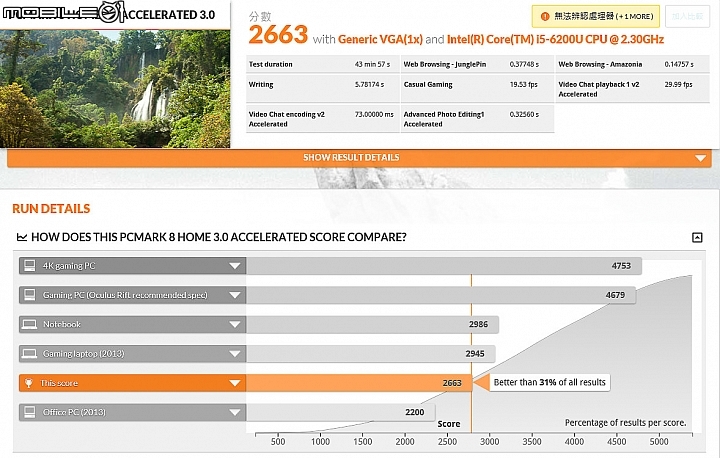Click the Web Browsing - JunglePin row
Image resolution: width=720 pixels, height=458 pixels.
(x=478, y=64)
